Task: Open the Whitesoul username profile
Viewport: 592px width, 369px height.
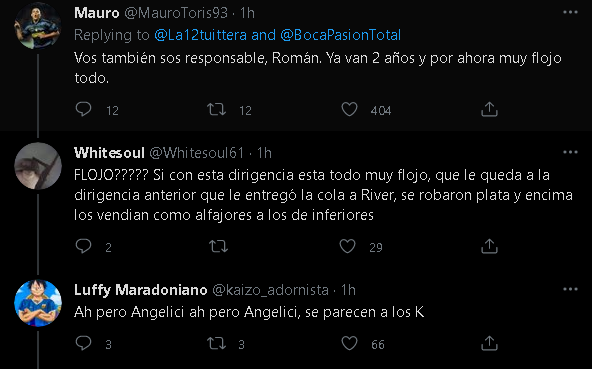Action: coord(109,153)
